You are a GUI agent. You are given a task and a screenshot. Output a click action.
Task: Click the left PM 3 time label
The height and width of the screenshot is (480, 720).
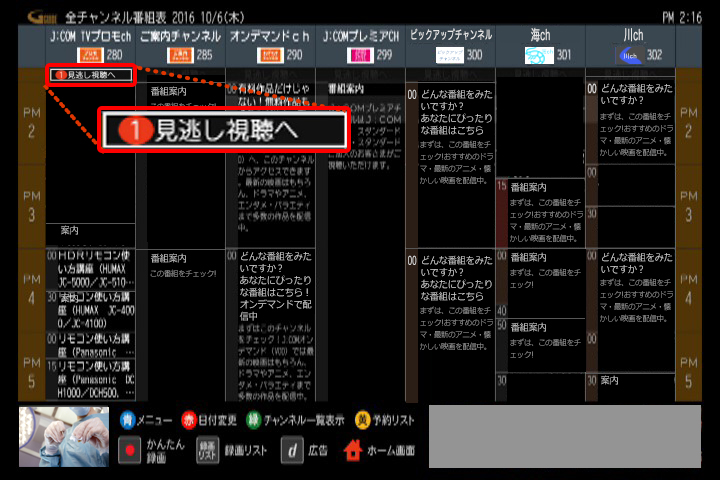click(x=32, y=206)
